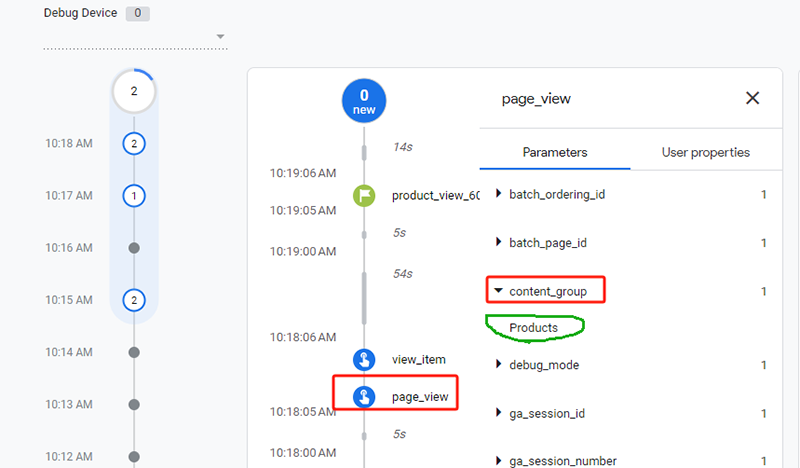This screenshot has width=800, height=468.
Task: Select the 10:15 AM minute bubble
Action: click(x=134, y=300)
